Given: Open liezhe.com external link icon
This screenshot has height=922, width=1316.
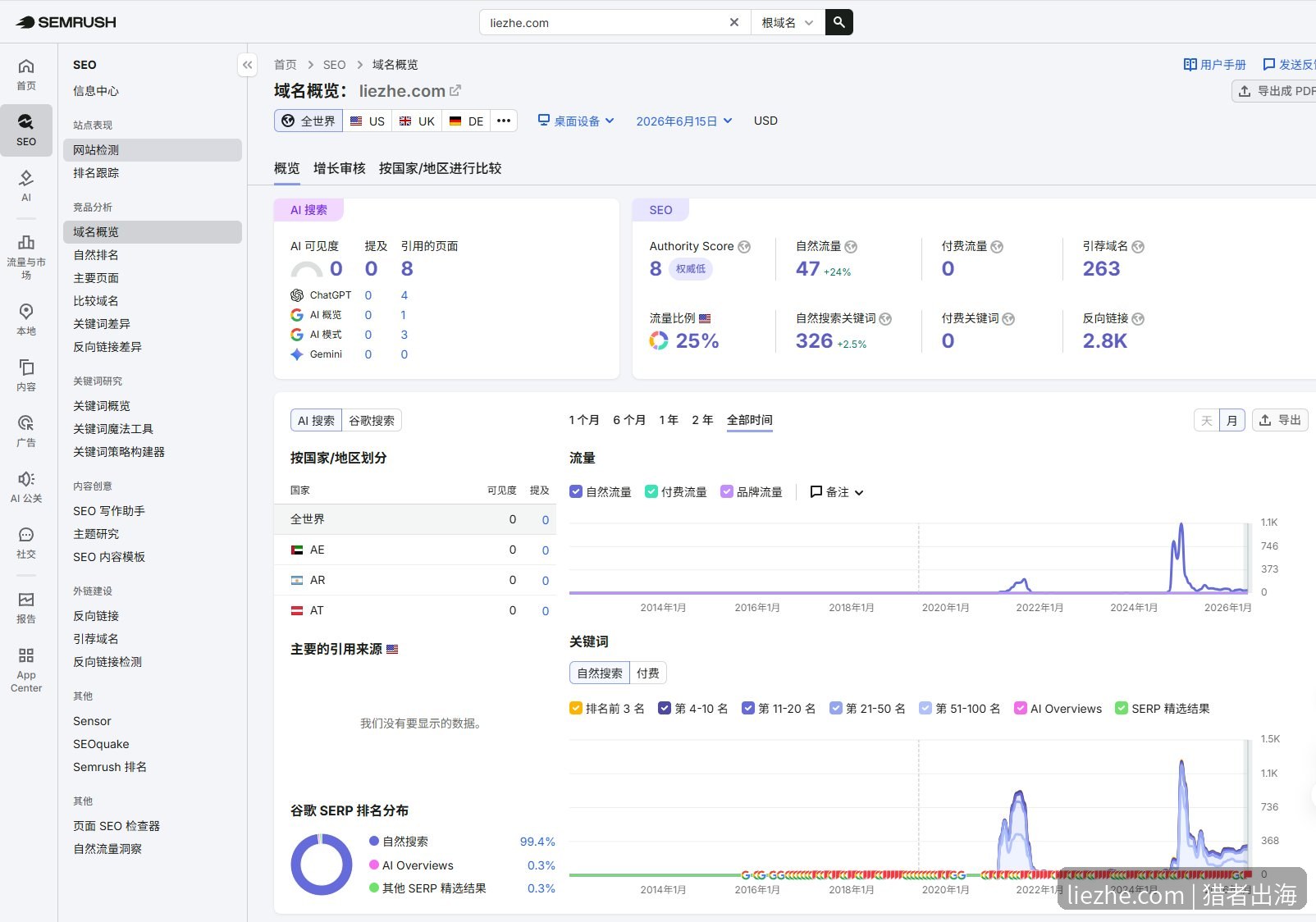Looking at the screenshot, I should point(455,90).
